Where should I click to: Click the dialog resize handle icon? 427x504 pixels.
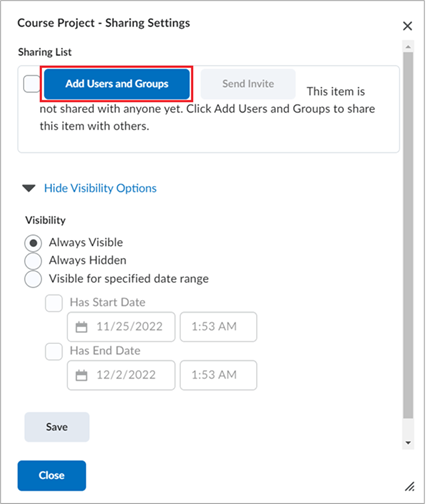pyautogui.click(x=410, y=487)
